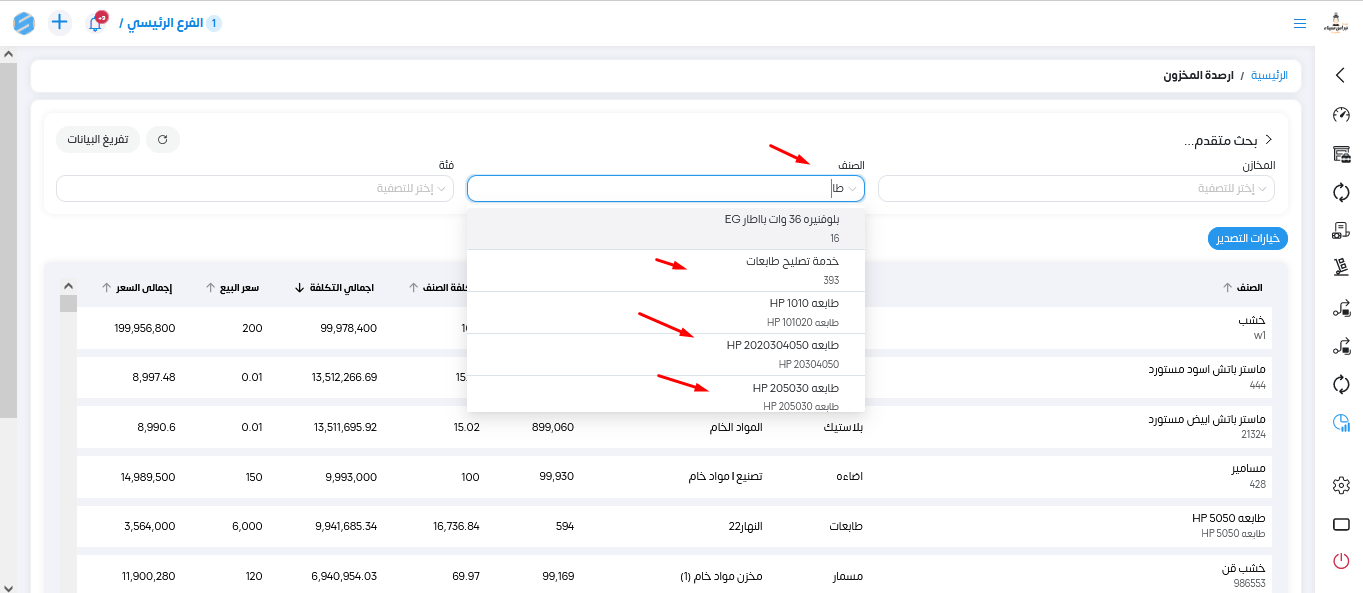Viewport: 1363px width, 593px height.
Task: Choose طابعه HP 1010 option
Action: 665,312
